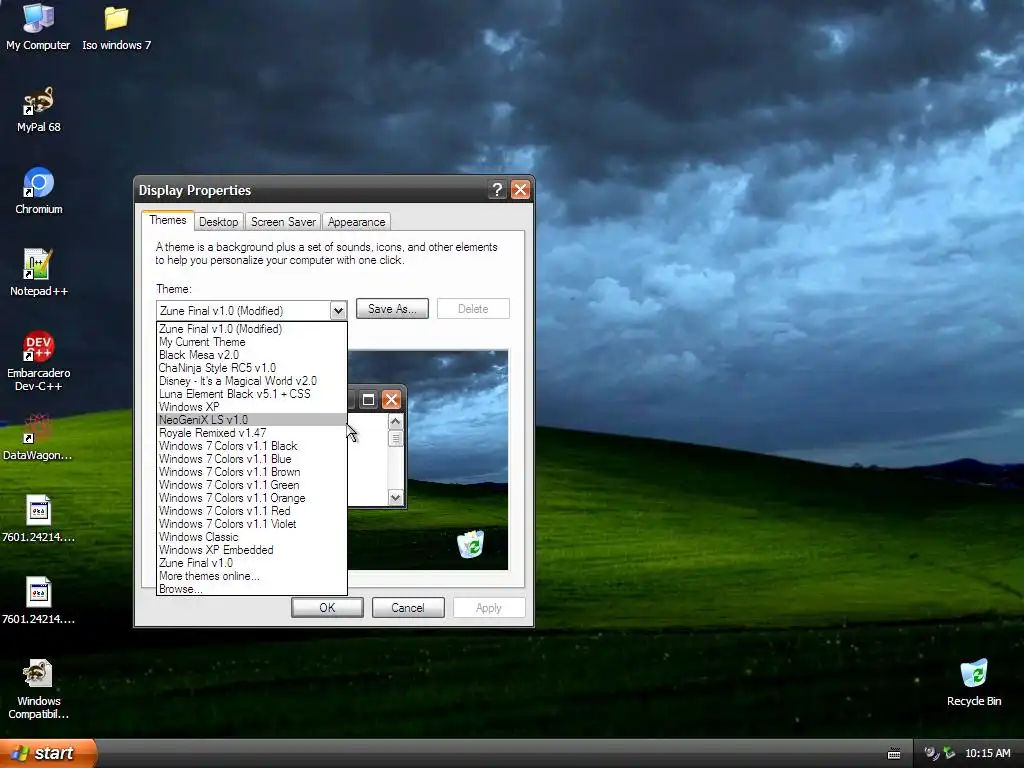Select the Windows XP Embedded theme
The image size is (1024, 768).
(252, 550)
